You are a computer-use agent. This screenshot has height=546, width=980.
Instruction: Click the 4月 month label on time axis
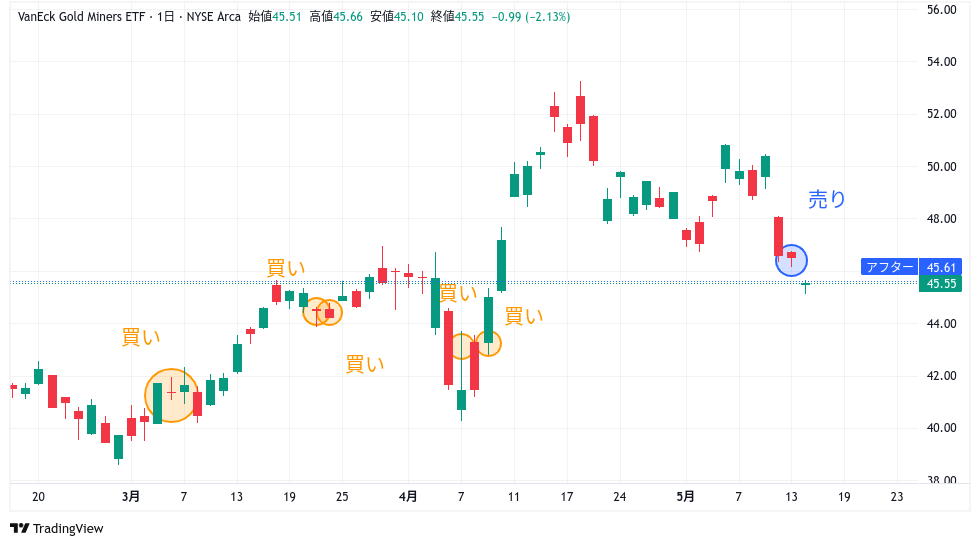click(x=408, y=497)
